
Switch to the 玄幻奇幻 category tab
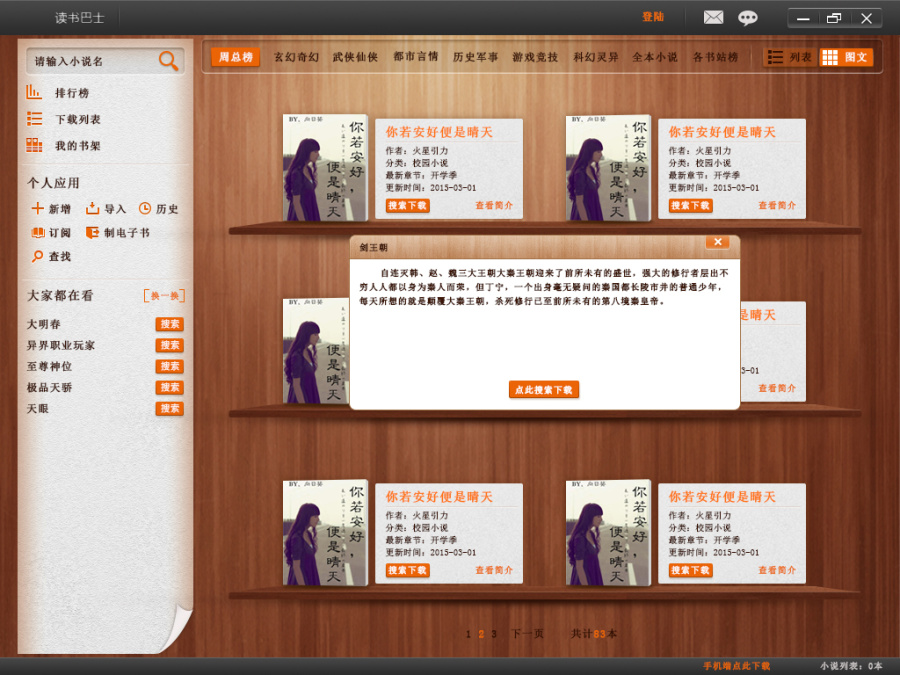[x=296, y=58]
